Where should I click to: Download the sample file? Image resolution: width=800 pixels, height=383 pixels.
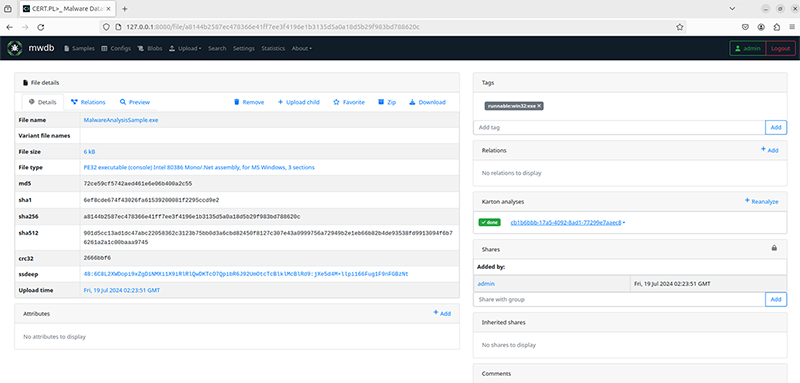pos(428,102)
